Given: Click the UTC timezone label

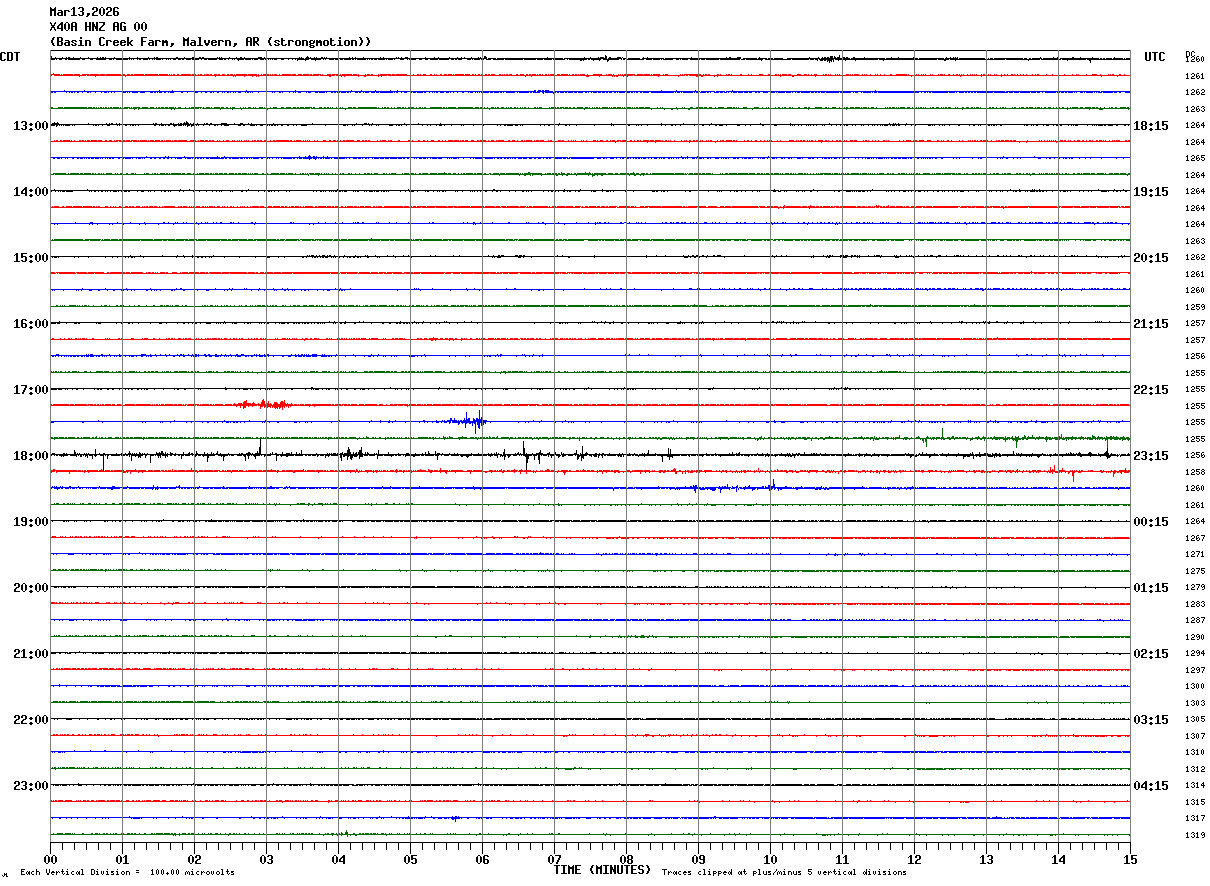Looking at the screenshot, I should pyautogui.click(x=1155, y=57).
